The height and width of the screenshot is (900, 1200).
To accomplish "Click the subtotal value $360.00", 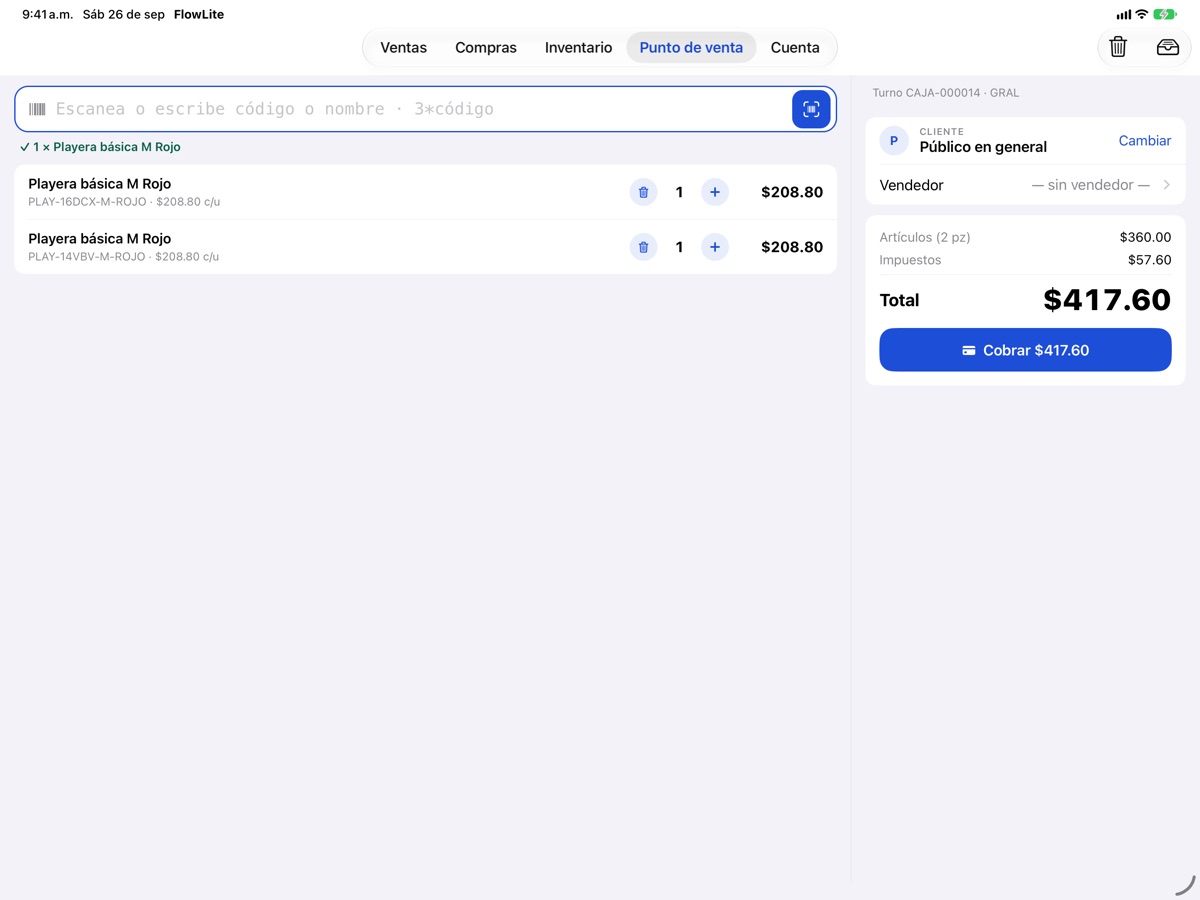I will [1145, 237].
